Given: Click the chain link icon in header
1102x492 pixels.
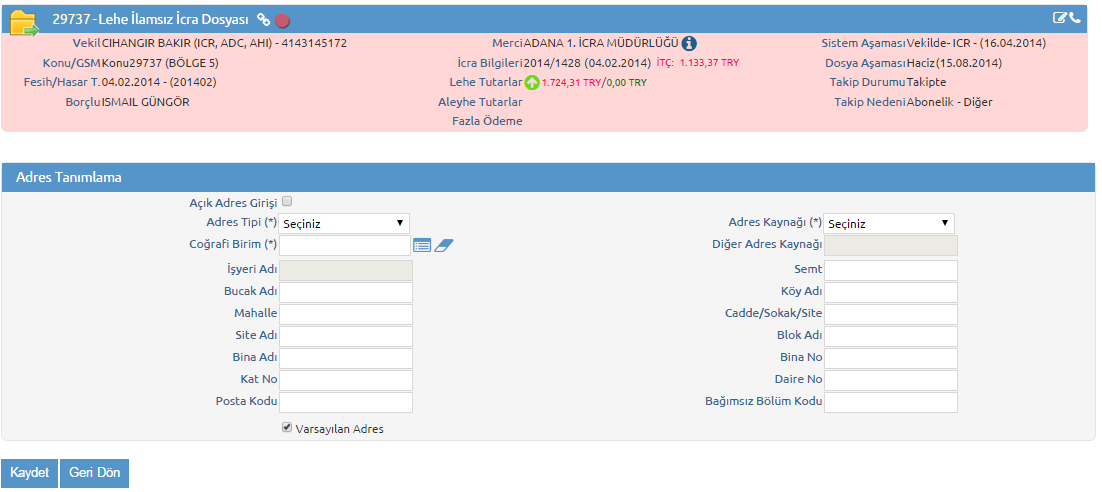Looking at the screenshot, I should 264,20.
